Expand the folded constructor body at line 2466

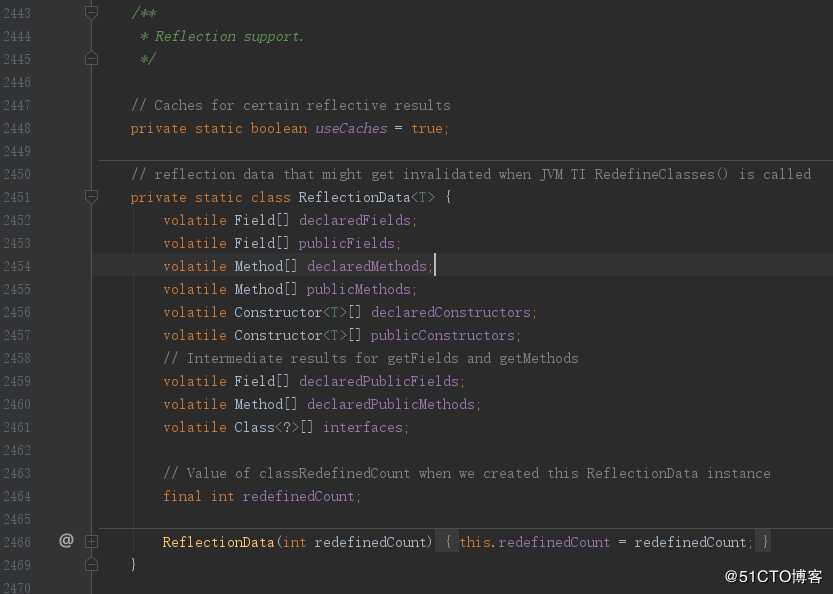(91, 542)
